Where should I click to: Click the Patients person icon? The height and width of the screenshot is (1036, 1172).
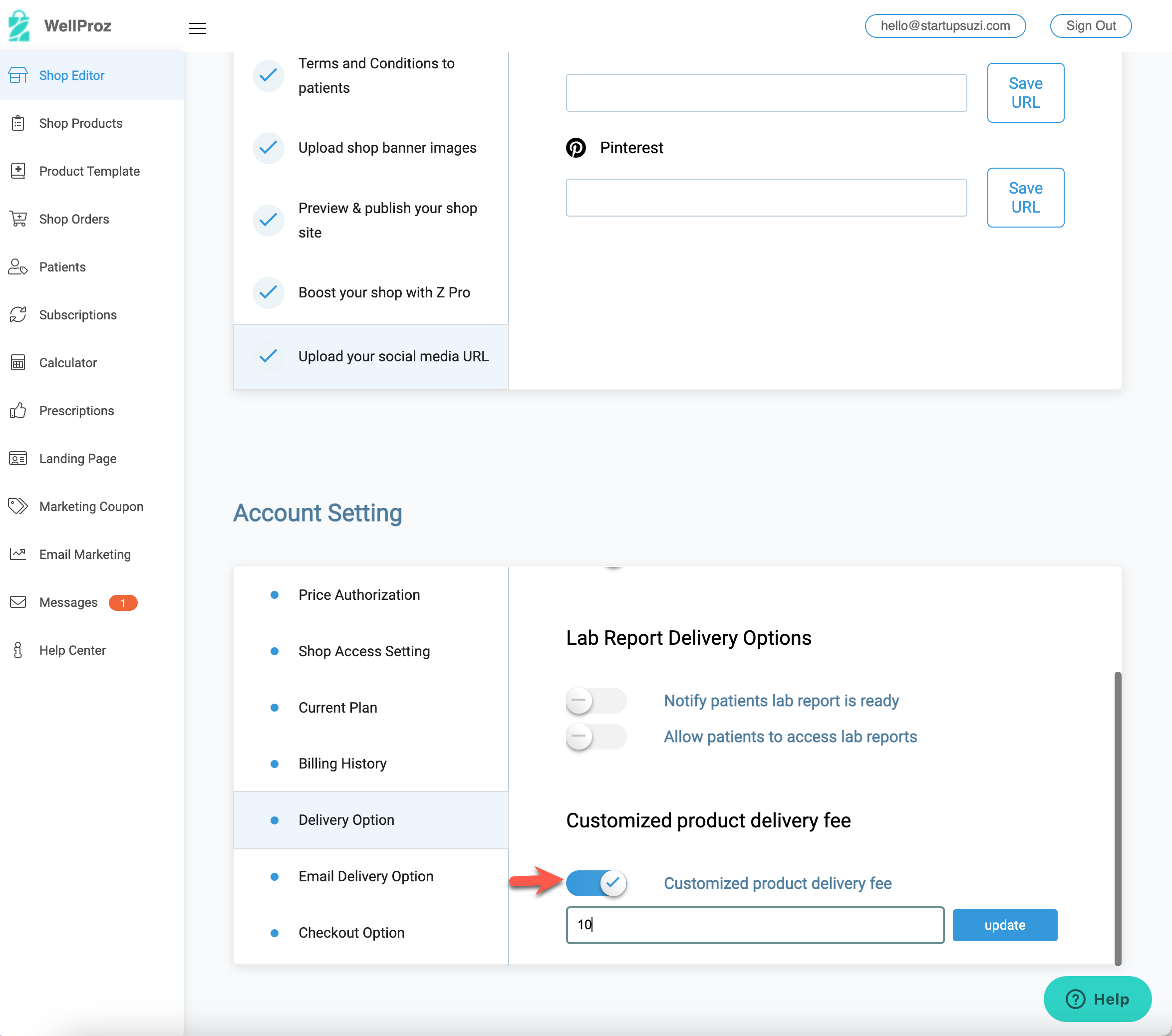point(18,267)
